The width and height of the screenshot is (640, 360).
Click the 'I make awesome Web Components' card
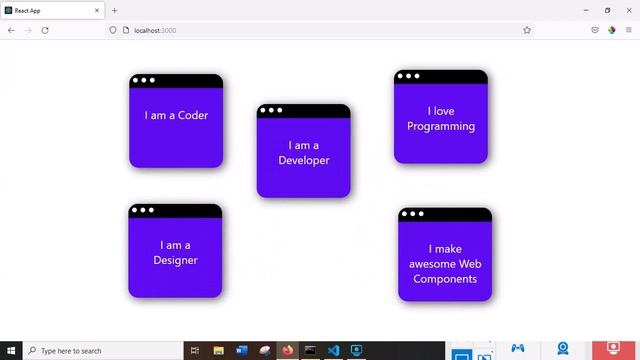445,254
